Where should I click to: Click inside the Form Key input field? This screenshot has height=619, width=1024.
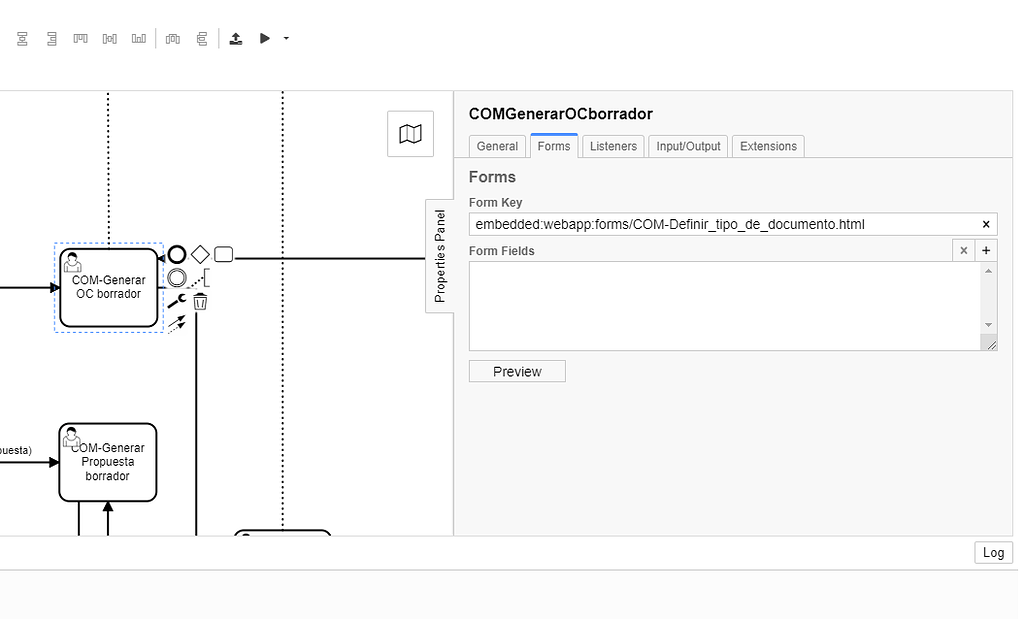pyautogui.click(x=700, y=224)
